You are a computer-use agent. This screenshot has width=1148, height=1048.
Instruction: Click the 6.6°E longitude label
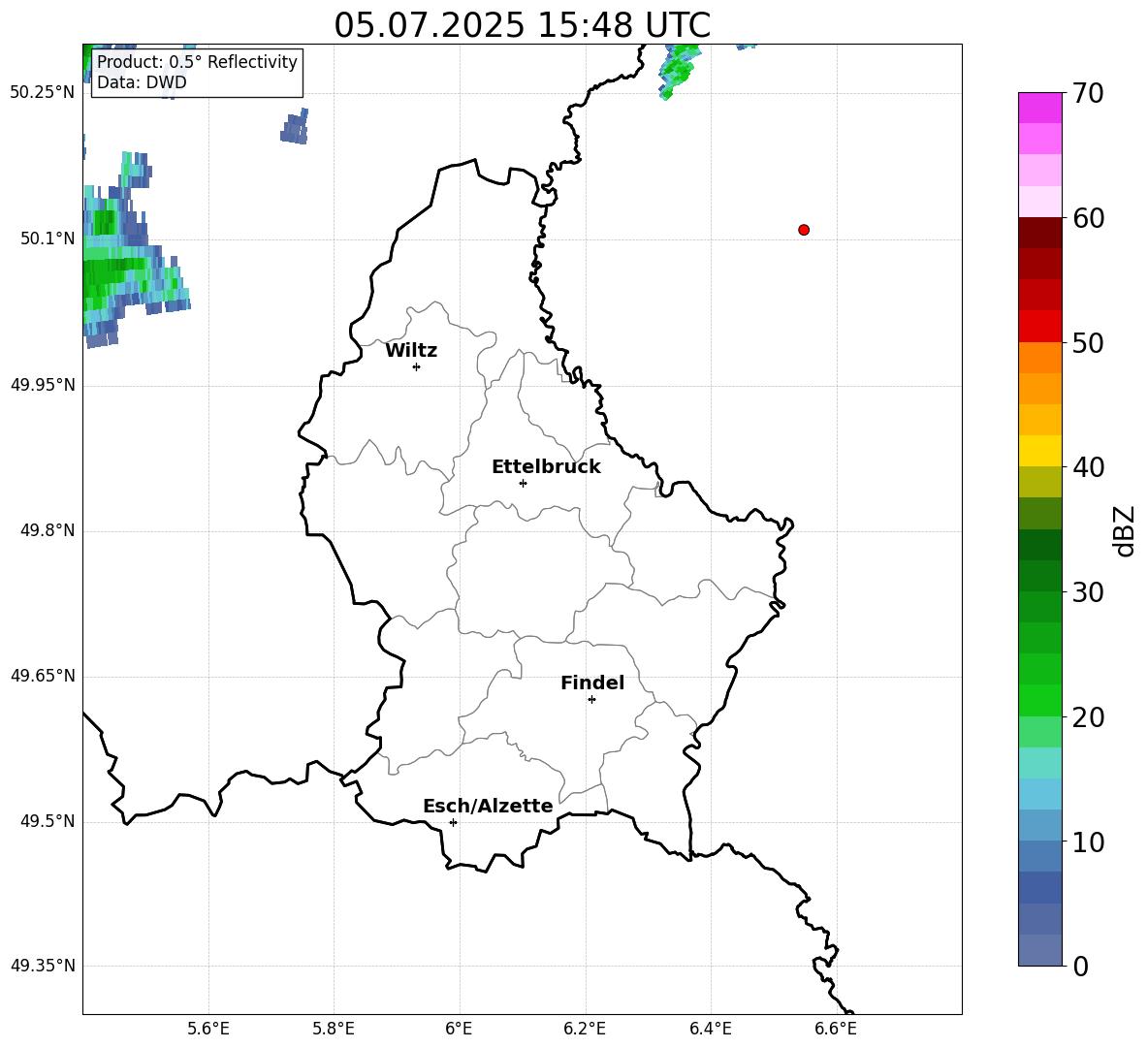tap(836, 1029)
